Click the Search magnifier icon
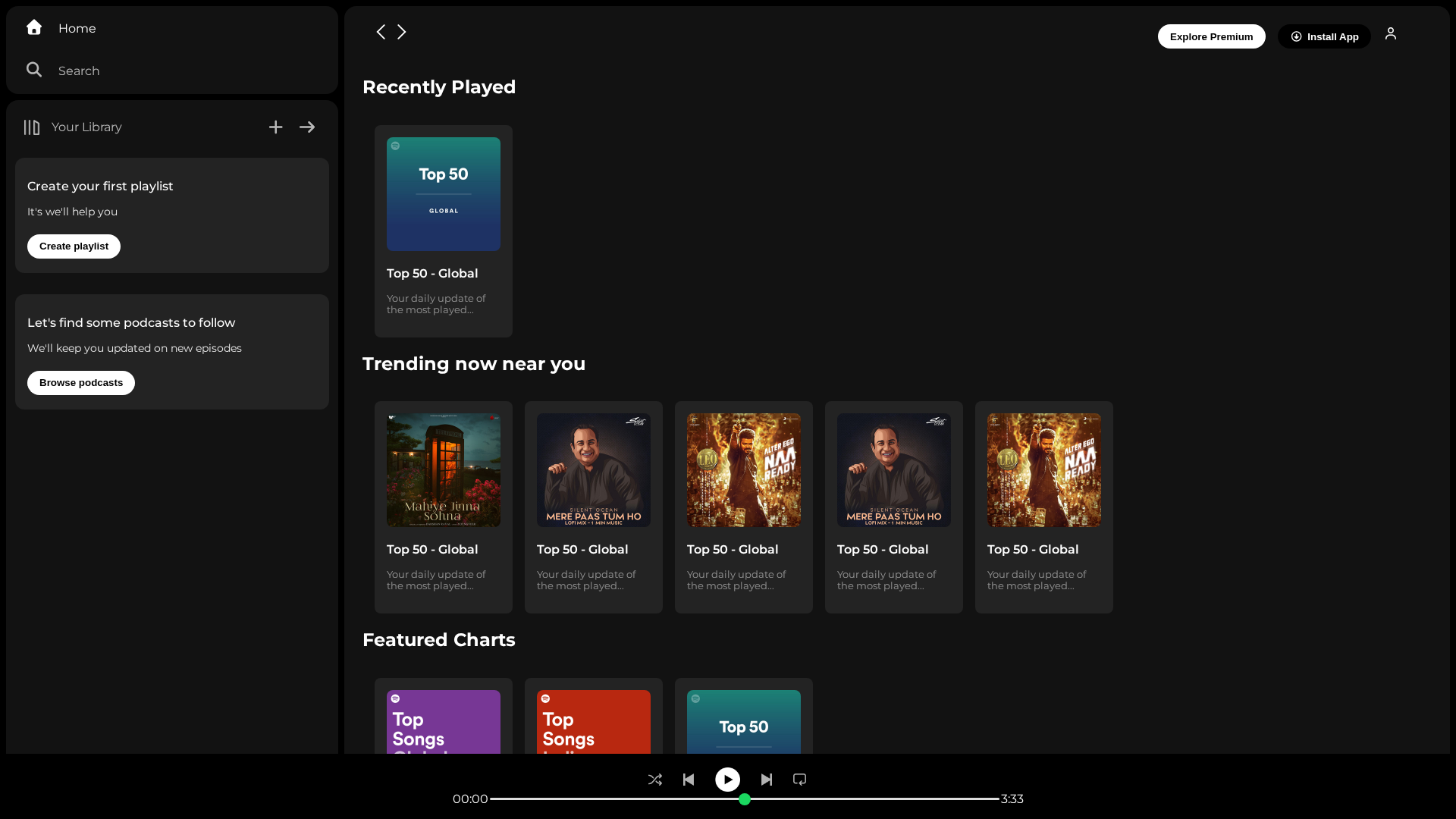This screenshot has height=819, width=1456. pyautogui.click(x=34, y=70)
